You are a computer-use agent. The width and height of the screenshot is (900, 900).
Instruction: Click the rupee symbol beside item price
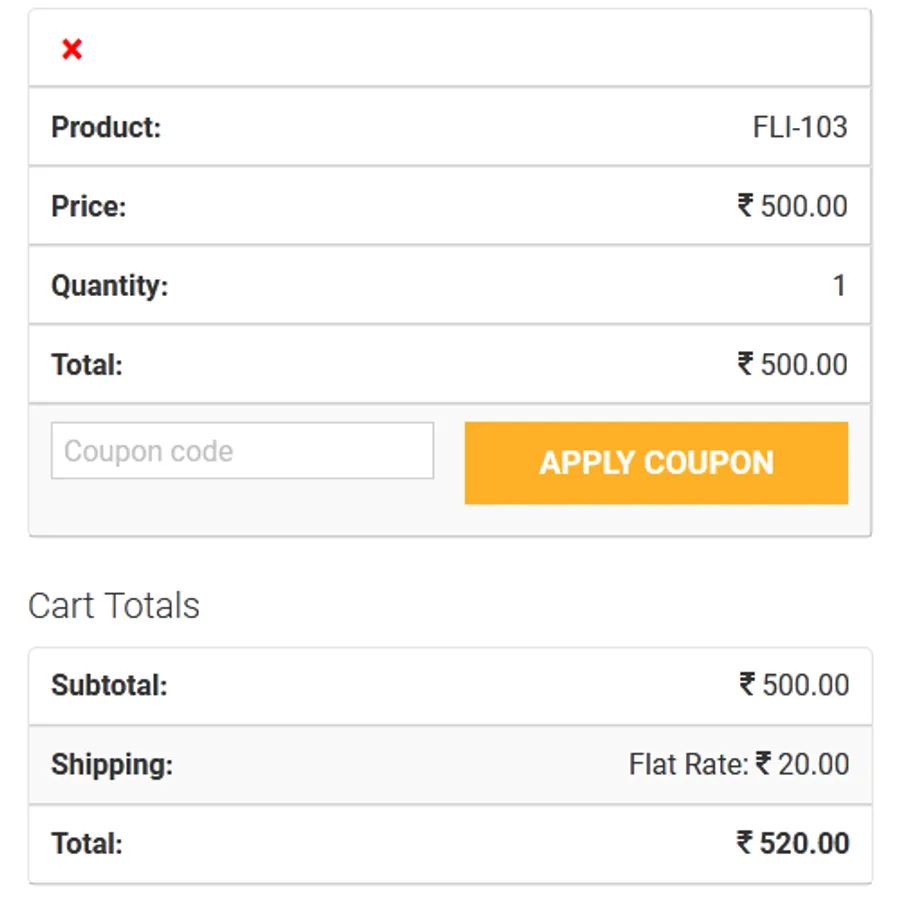coord(745,206)
